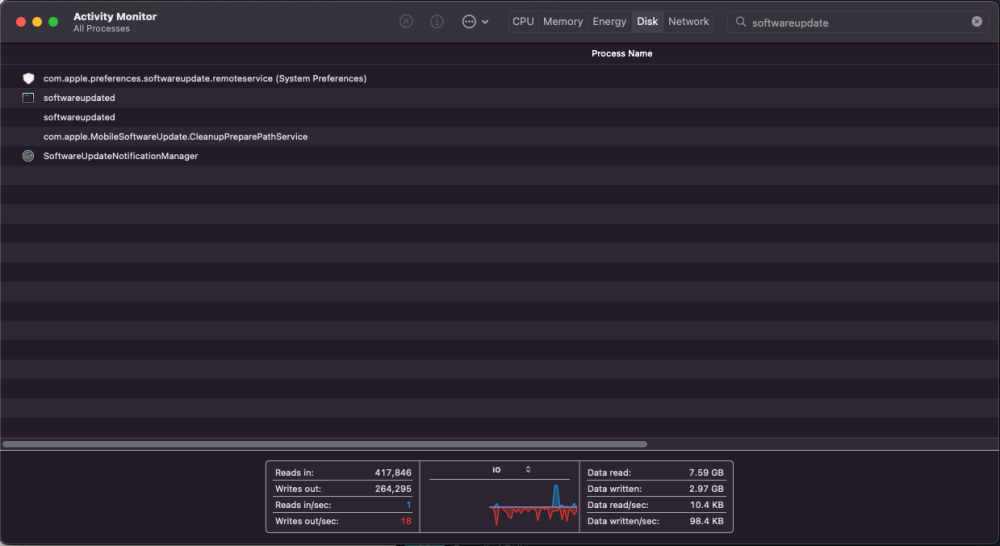The image size is (1000, 546).
Task: Click the Data read value 7.59 GB
Action: tap(706, 473)
